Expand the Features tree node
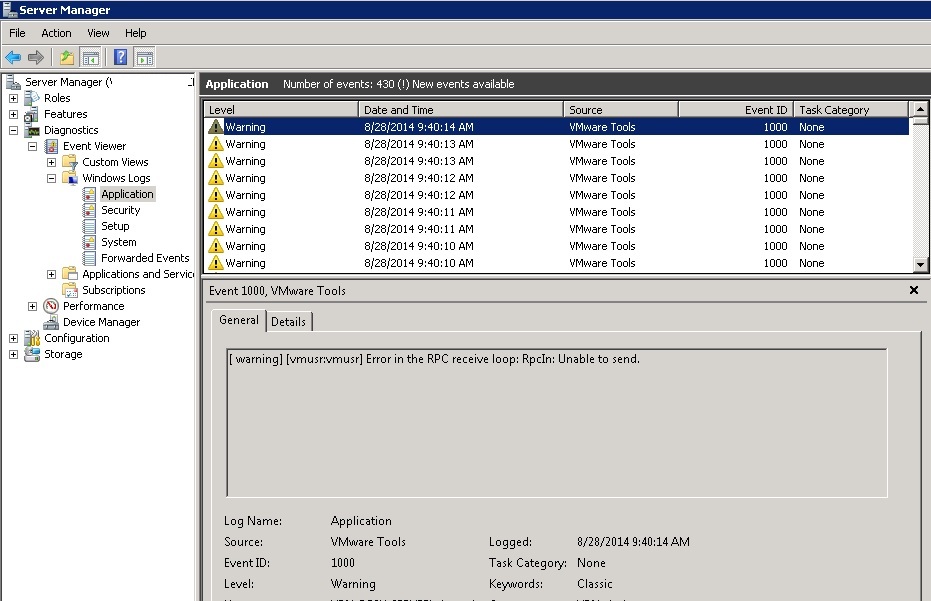 (14, 115)
